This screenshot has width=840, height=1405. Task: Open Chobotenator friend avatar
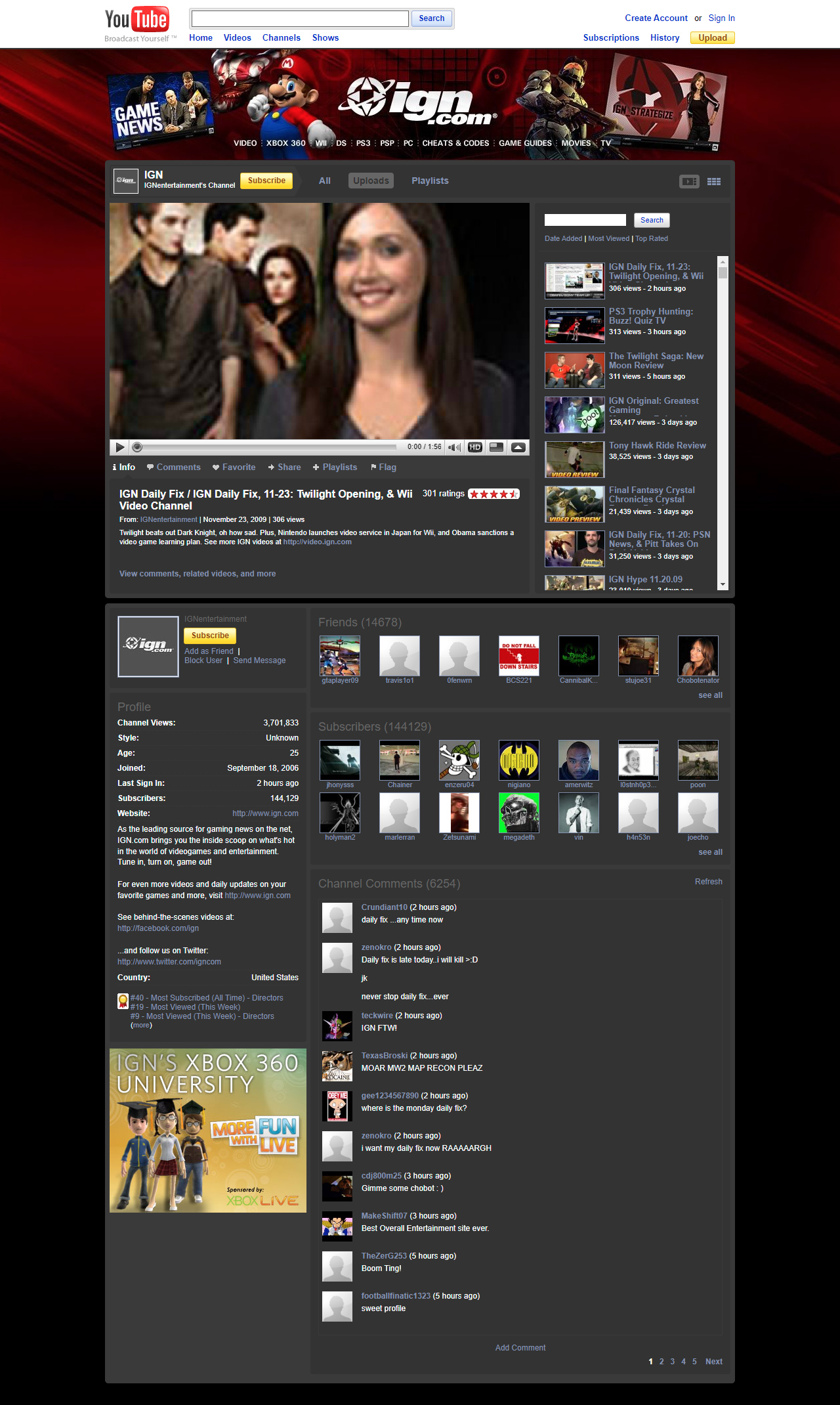tap(698, 656)
